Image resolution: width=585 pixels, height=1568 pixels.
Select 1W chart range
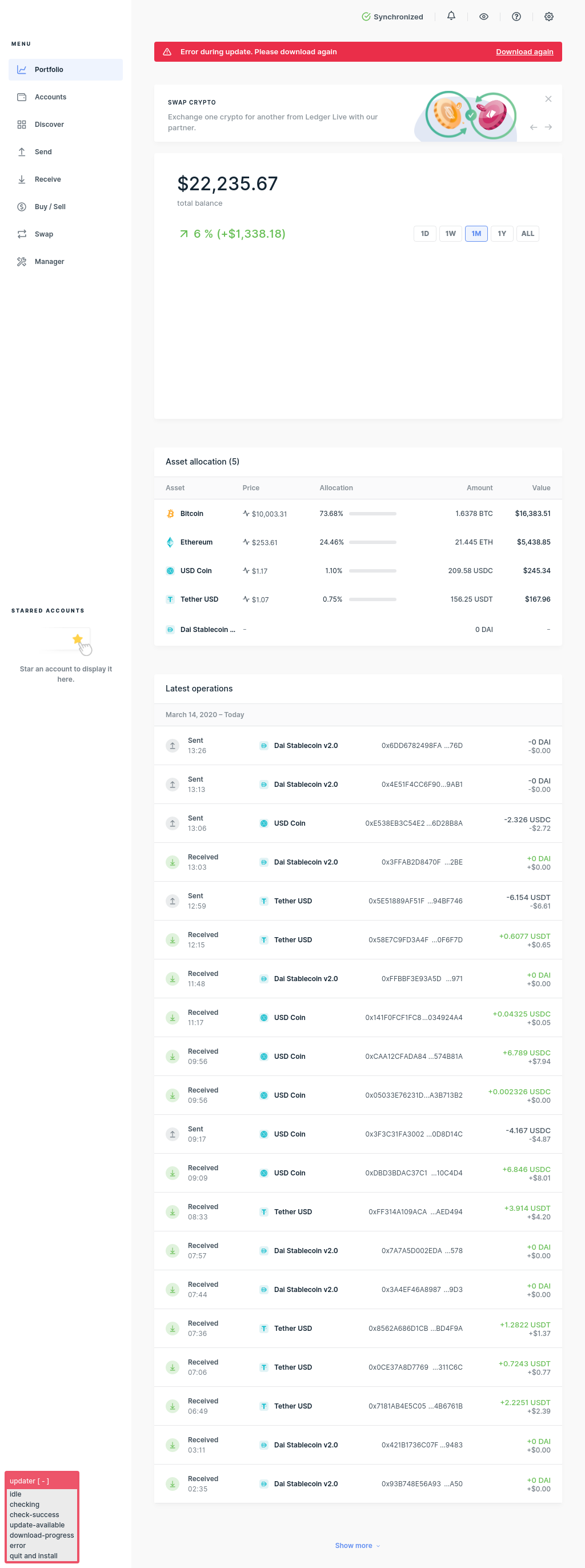point(451,234)
